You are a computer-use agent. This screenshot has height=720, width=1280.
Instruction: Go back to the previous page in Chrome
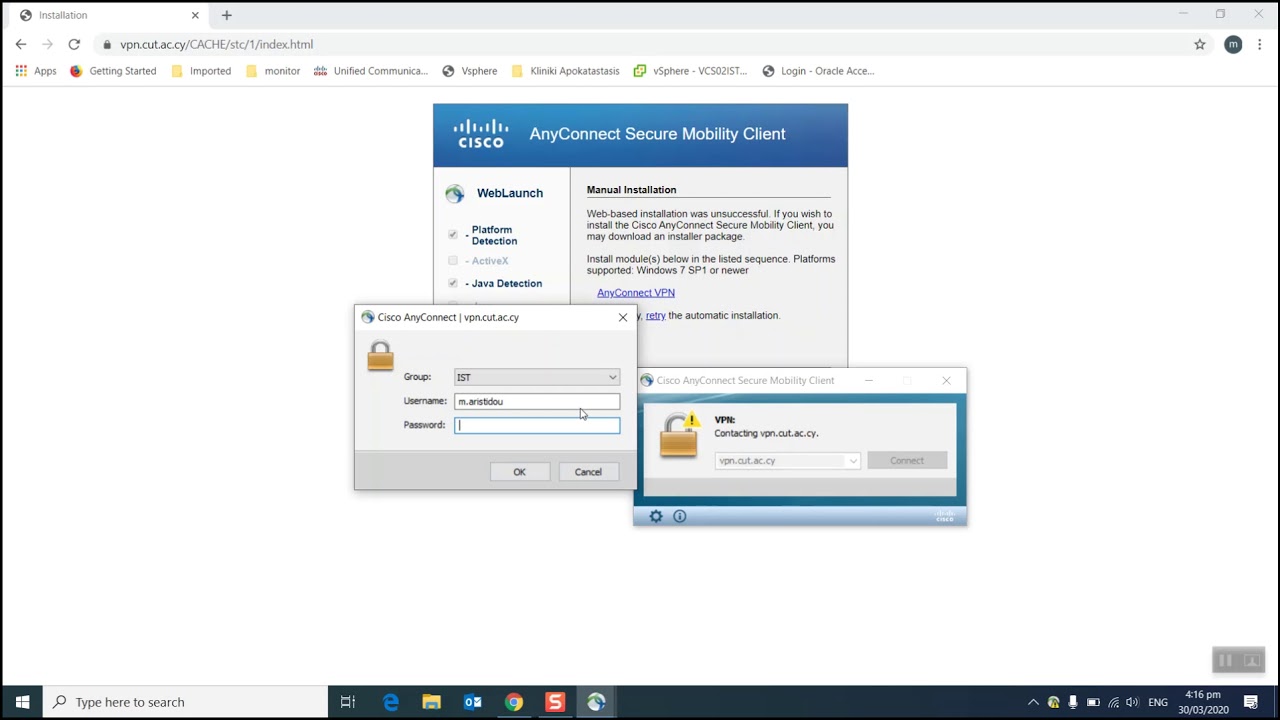point(21,44)
